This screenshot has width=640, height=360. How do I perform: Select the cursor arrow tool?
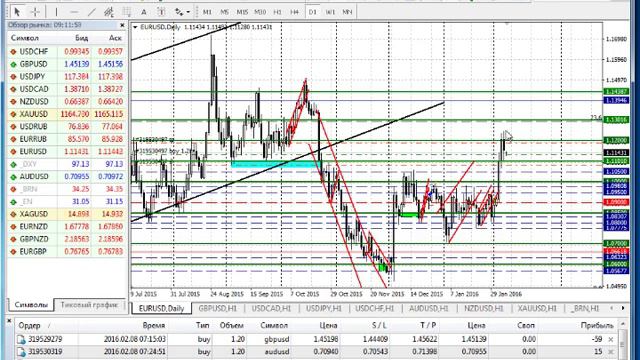coord(17,12)
